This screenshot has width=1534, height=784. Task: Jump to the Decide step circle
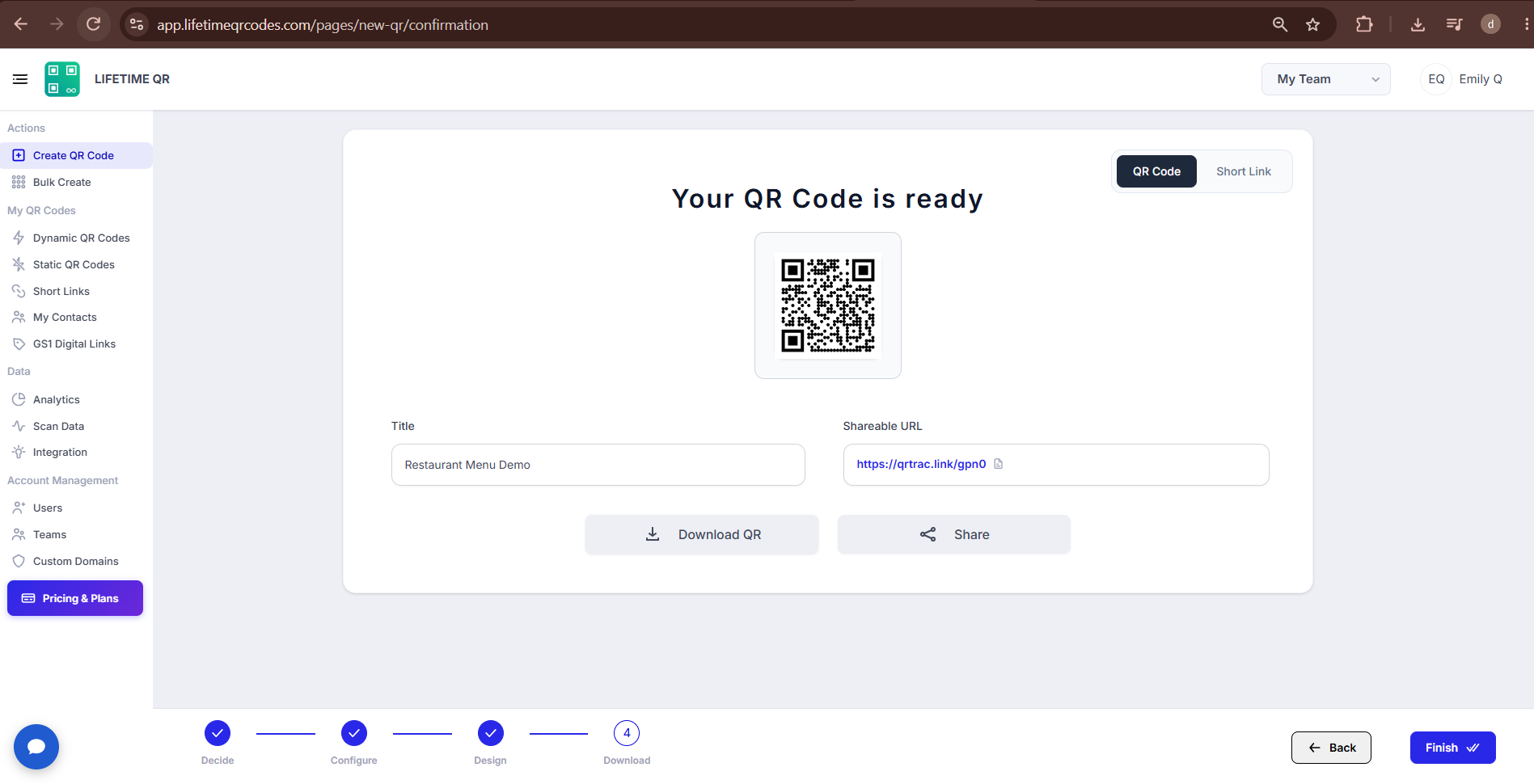point(218,733)
